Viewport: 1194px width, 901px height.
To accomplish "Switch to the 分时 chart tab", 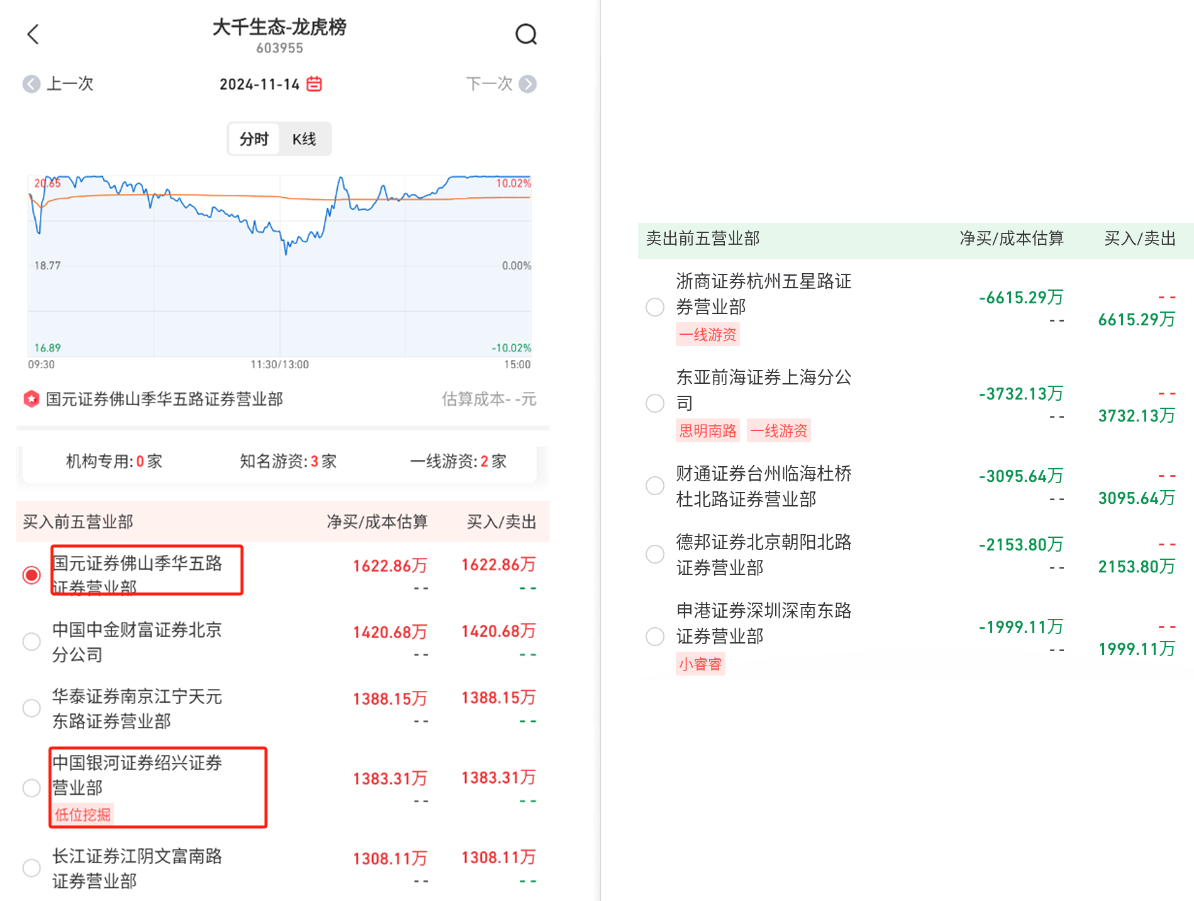I will [x=254, y=139].
